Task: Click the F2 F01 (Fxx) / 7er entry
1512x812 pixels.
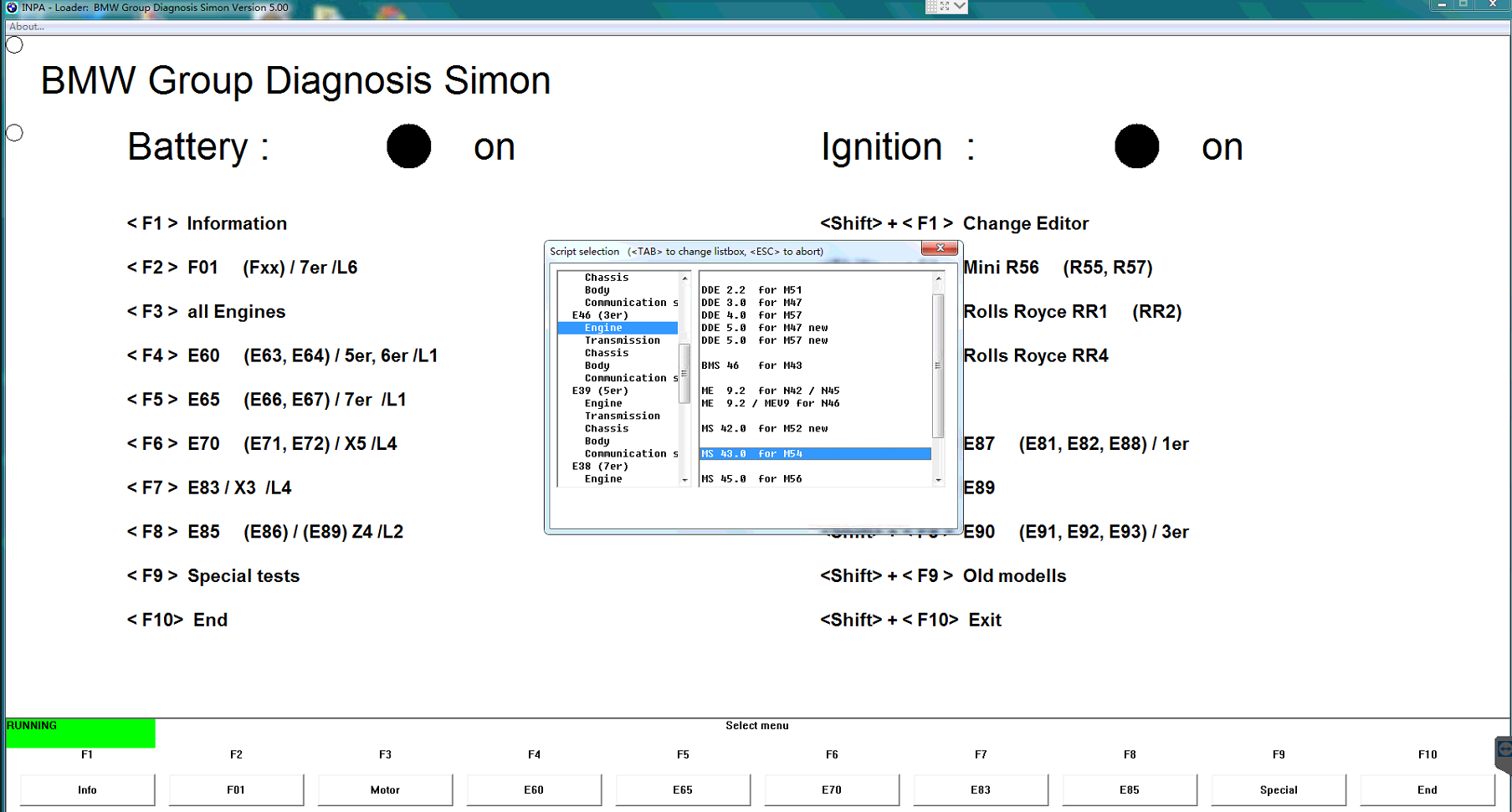Action: [x=242, y=268]
